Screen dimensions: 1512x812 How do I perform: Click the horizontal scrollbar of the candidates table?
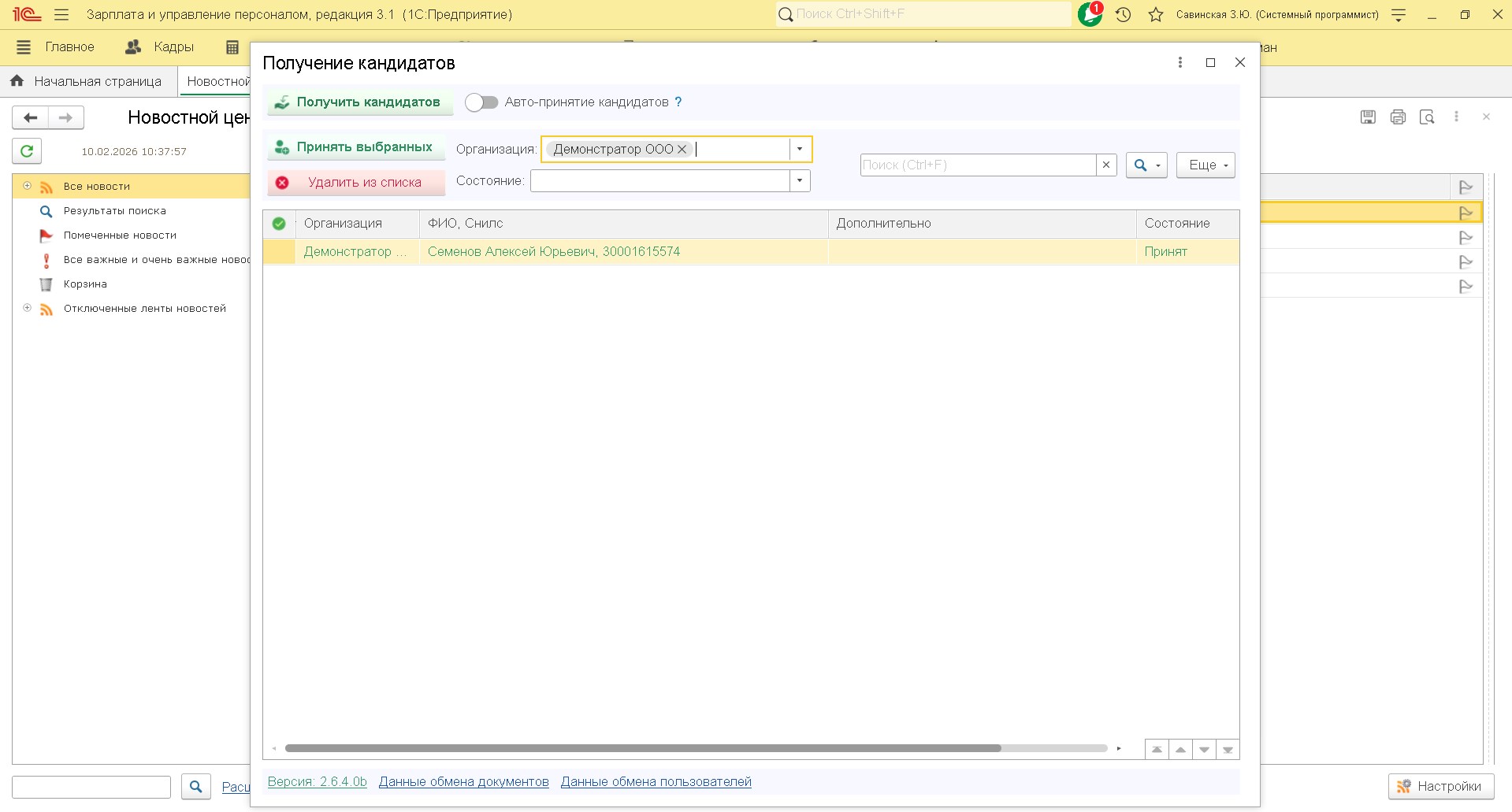[x=642, y=748]
